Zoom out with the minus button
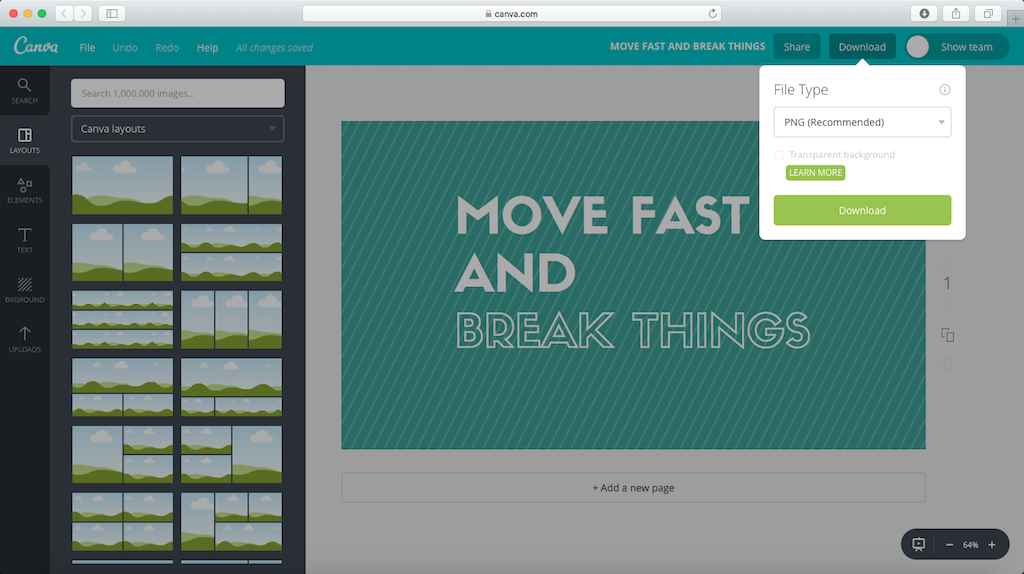This screenshot has width=1024, height=574. tap(950, 545)
